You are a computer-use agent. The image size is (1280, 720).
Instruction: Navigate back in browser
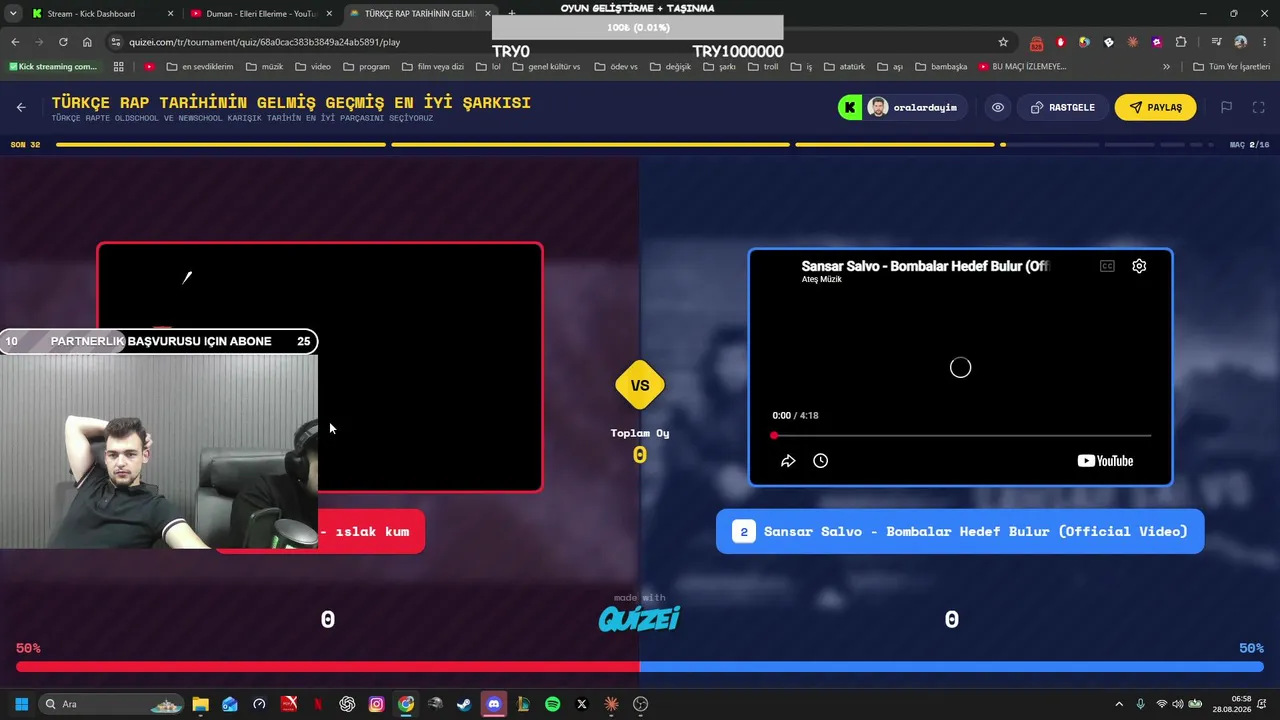[15, 42]
